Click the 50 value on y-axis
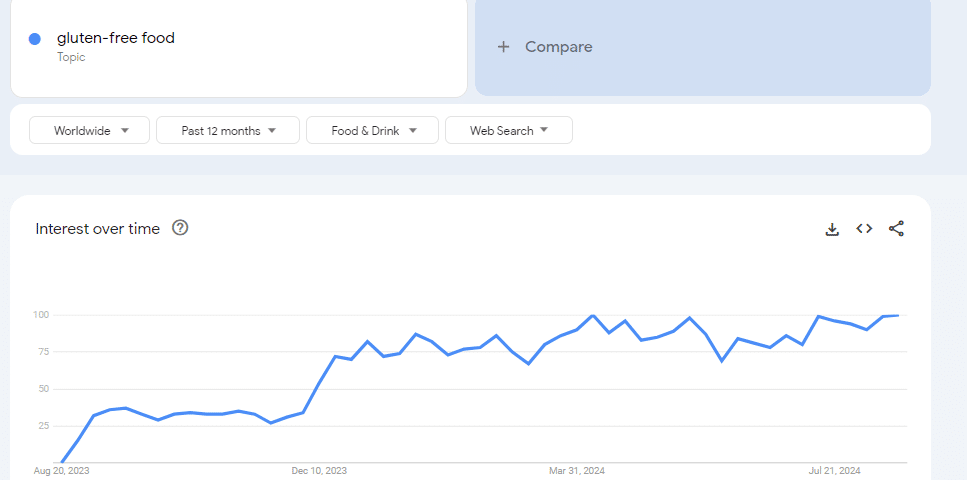The height and width of the screenshot is (480, 967). [44, 389]
